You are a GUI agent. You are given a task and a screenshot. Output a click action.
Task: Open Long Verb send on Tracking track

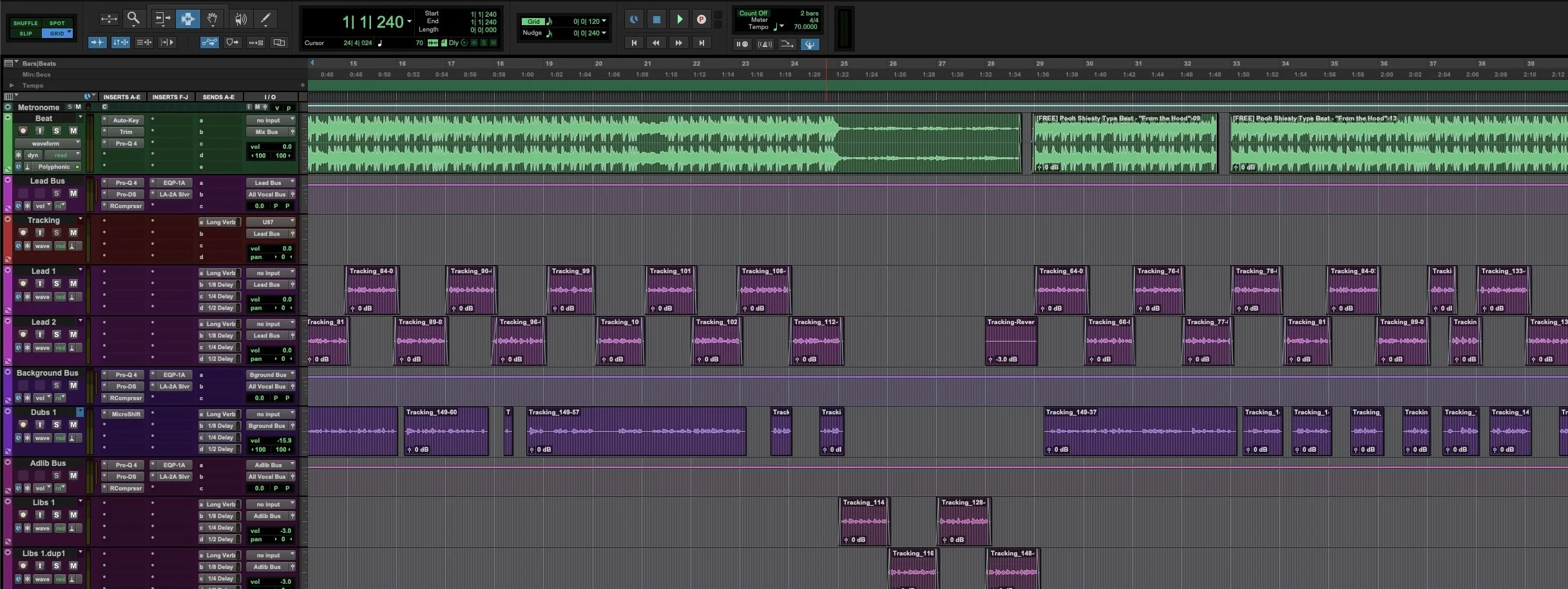tap(221, 222)
